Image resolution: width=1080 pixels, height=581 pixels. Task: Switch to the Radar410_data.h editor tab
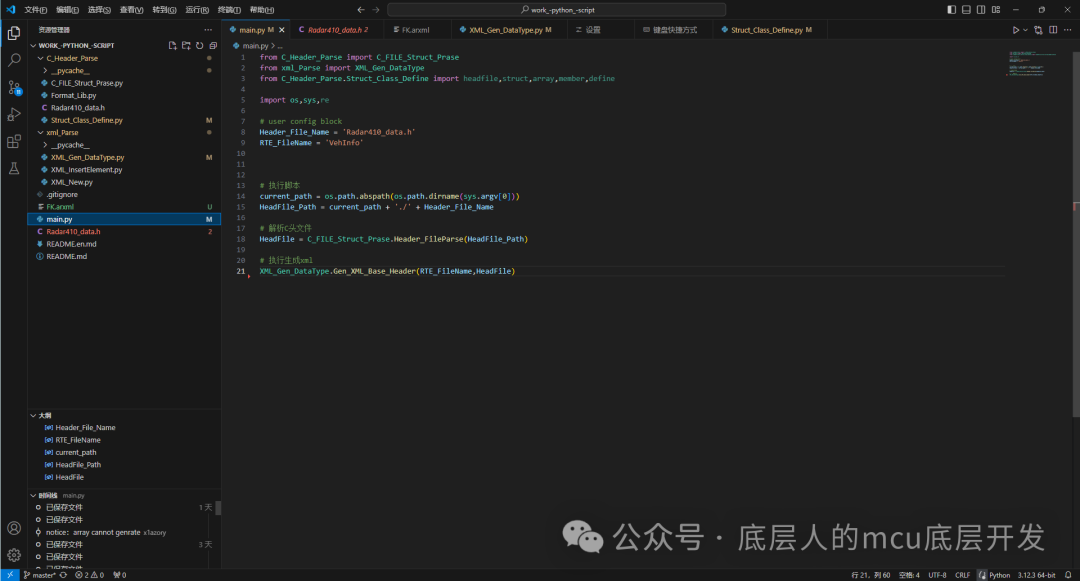click(x=337, y=30)
